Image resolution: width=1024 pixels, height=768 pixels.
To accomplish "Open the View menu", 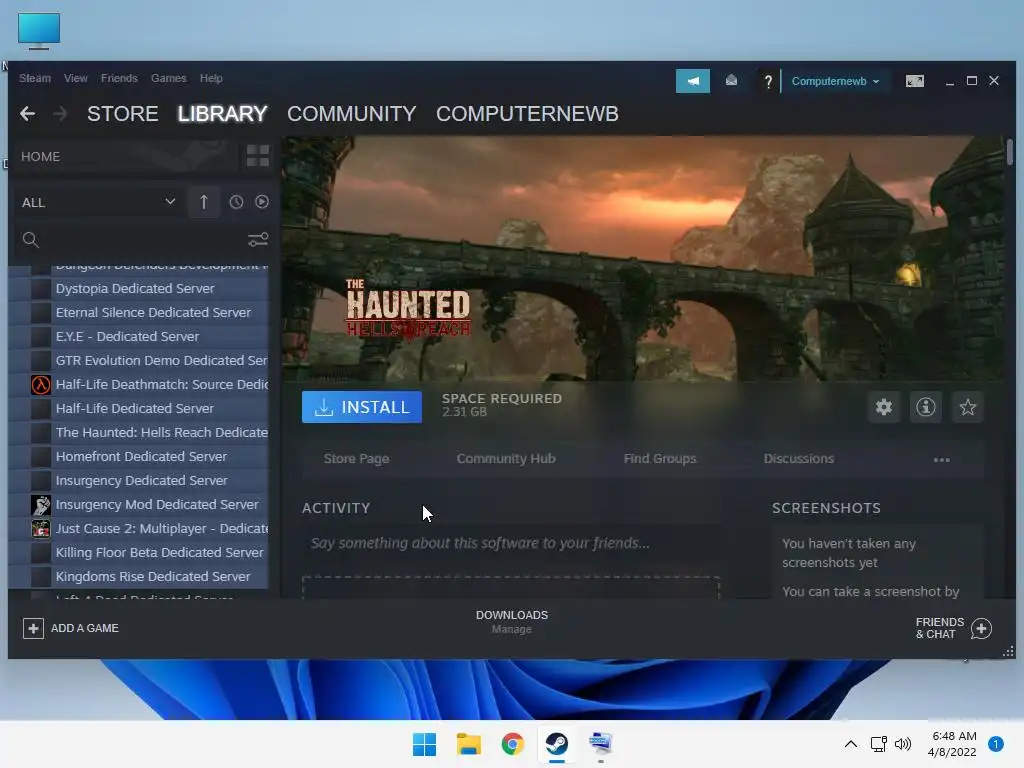I will pos(76,78).
